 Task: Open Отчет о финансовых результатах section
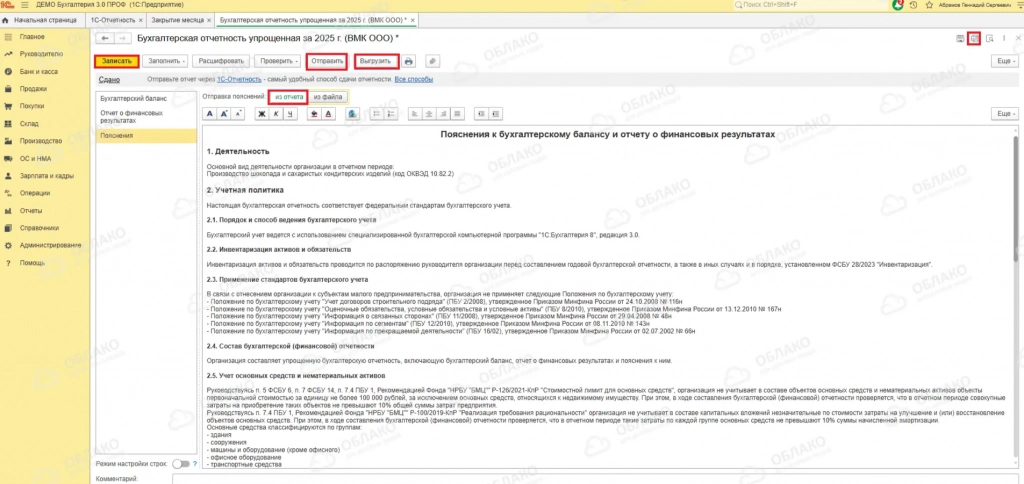tap(146, 117)
